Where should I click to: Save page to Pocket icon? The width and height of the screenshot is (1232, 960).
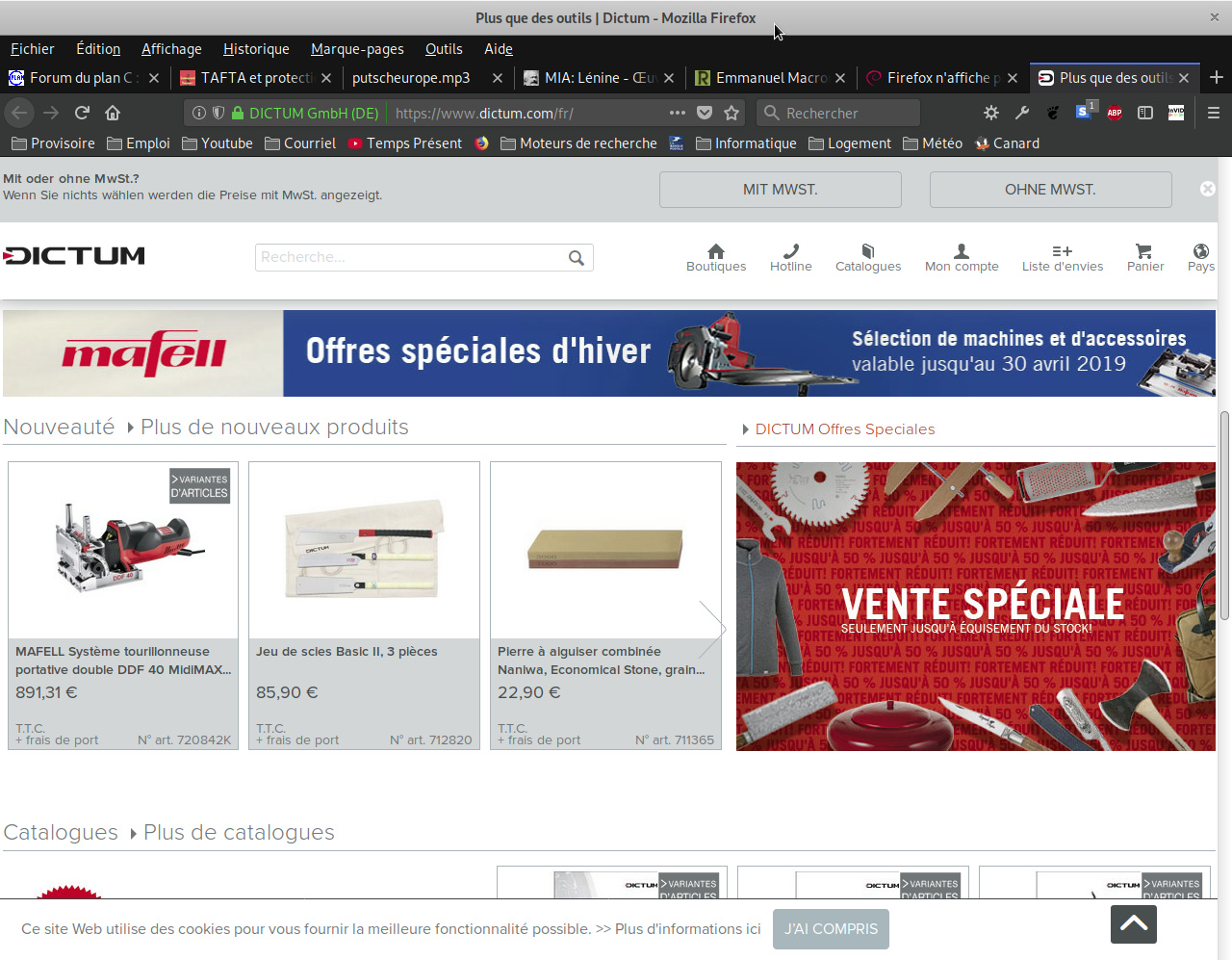click(x=705, y=113)
